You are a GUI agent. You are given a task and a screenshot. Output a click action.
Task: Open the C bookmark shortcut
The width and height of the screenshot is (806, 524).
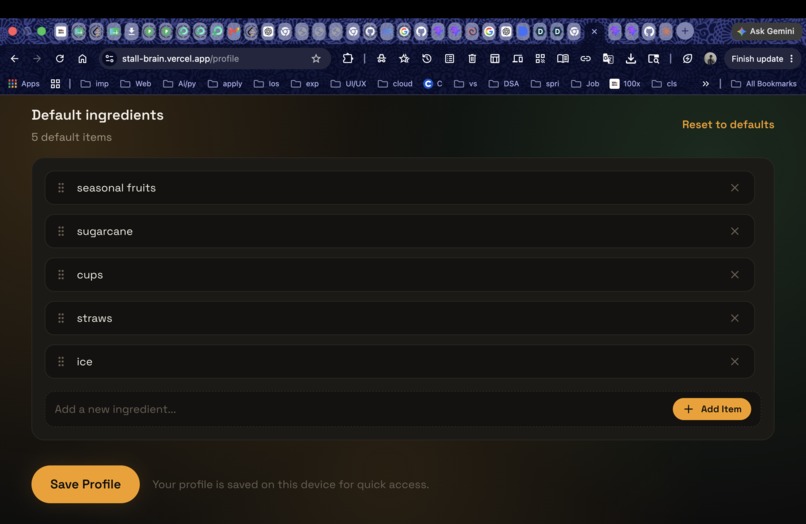click(x=433, y=84)
